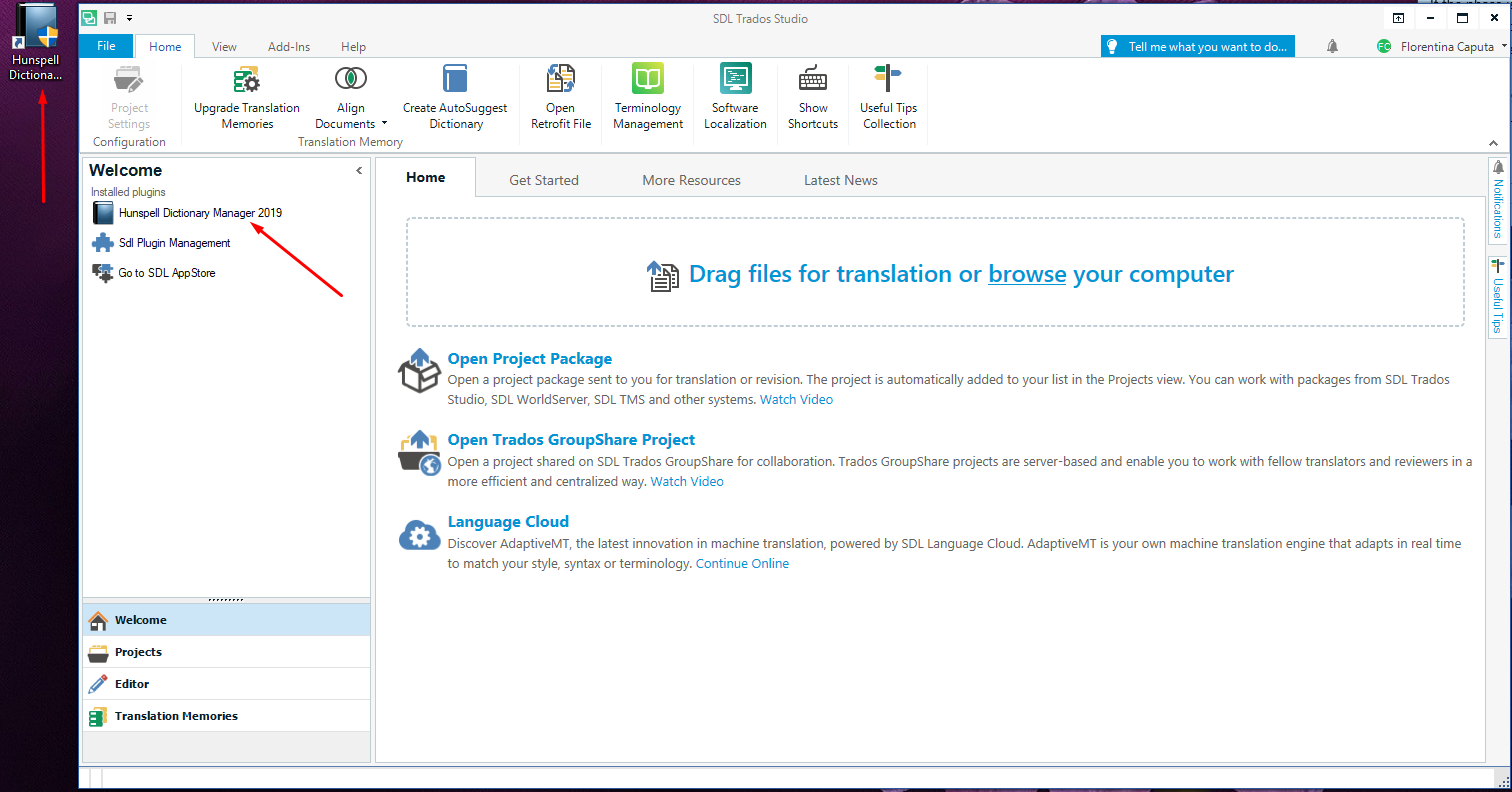Image resolution: width=1512 pixels, height=792 pixels.
Task: Select the Home tab in welcome content
Action: (x=426, y=178)
